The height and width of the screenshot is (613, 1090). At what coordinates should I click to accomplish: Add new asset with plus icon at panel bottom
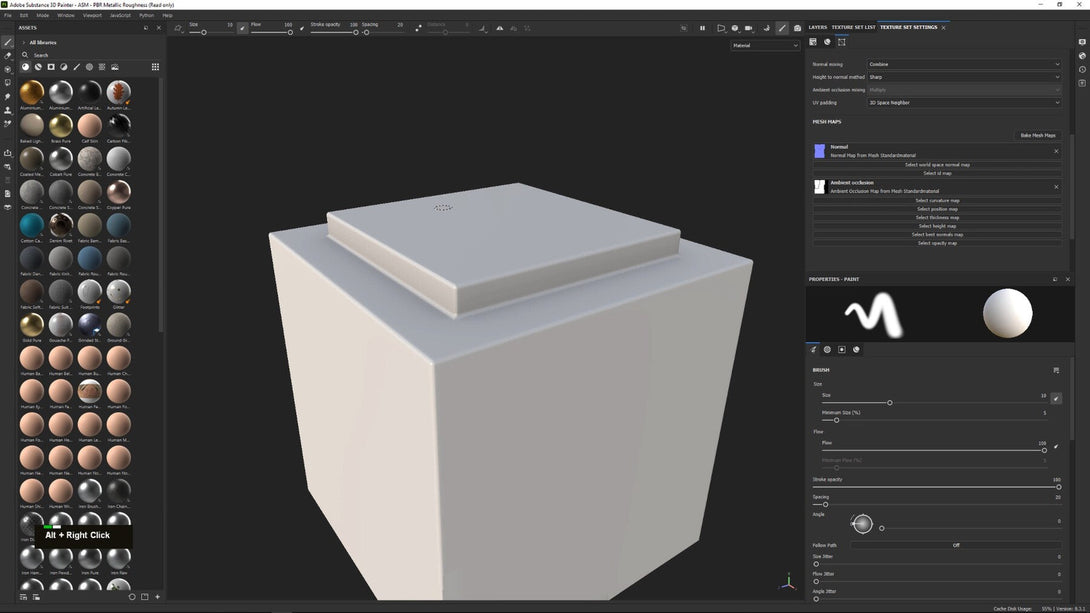click(x=158, y=597)
